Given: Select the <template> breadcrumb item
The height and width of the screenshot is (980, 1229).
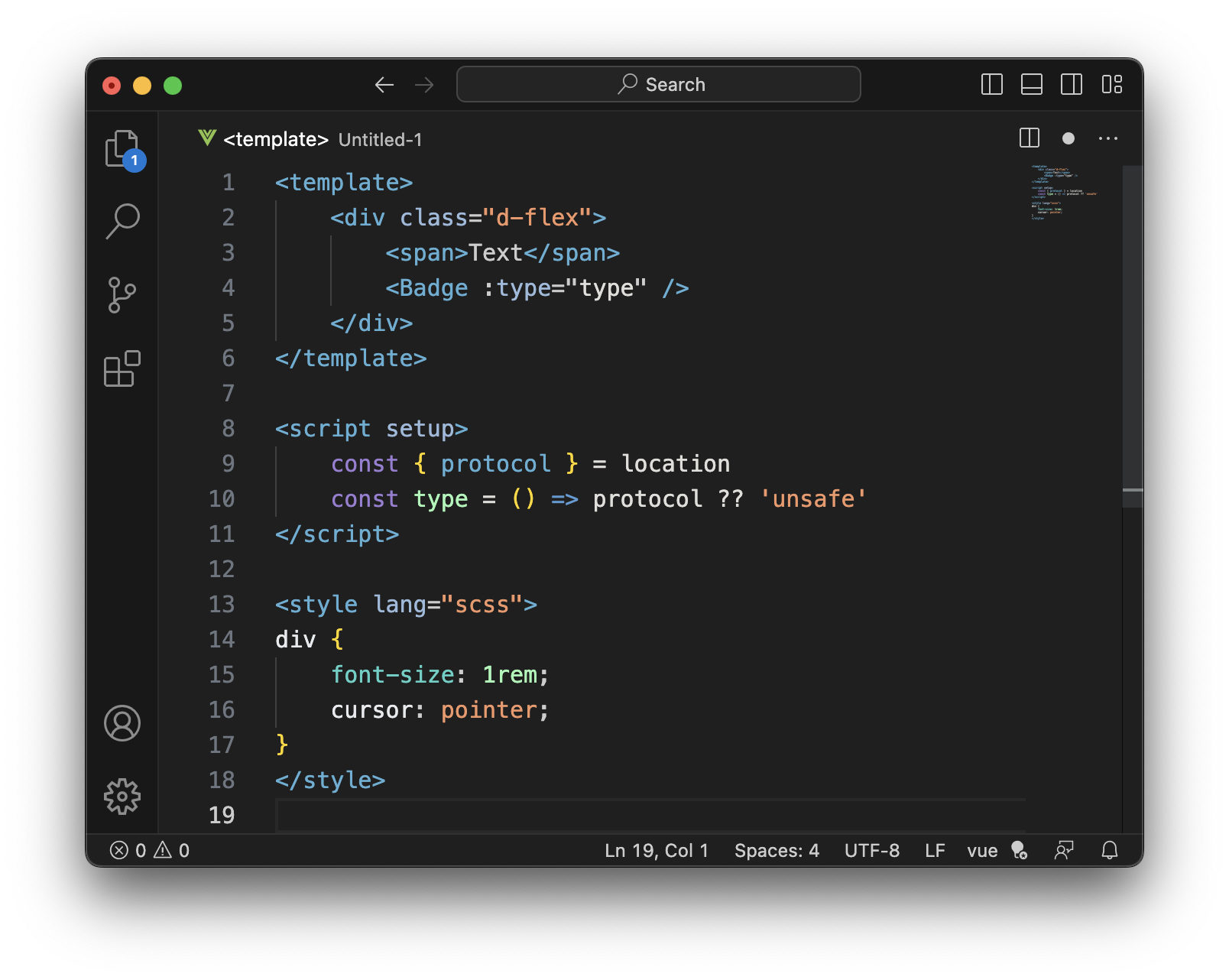Looking at the screenshot, I should pos(276,139).
